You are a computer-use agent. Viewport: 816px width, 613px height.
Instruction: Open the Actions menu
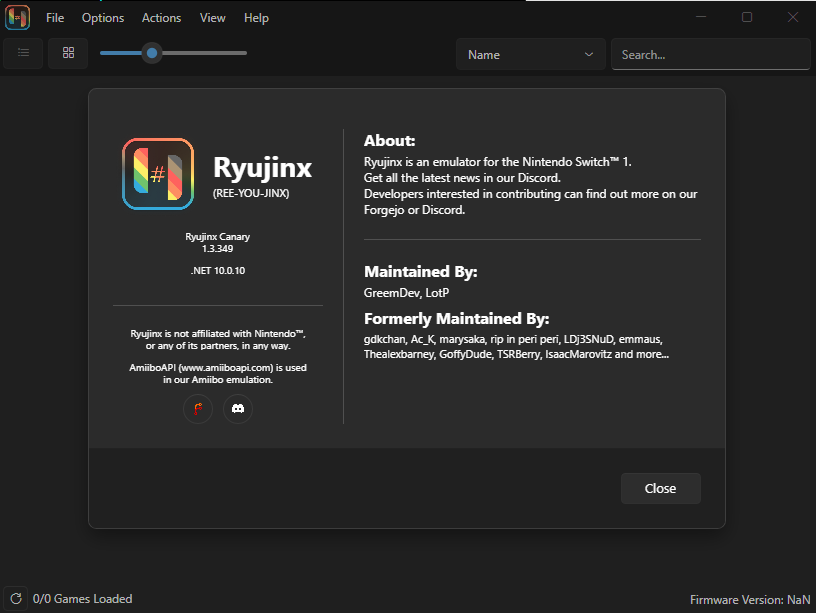coord(161,18)
